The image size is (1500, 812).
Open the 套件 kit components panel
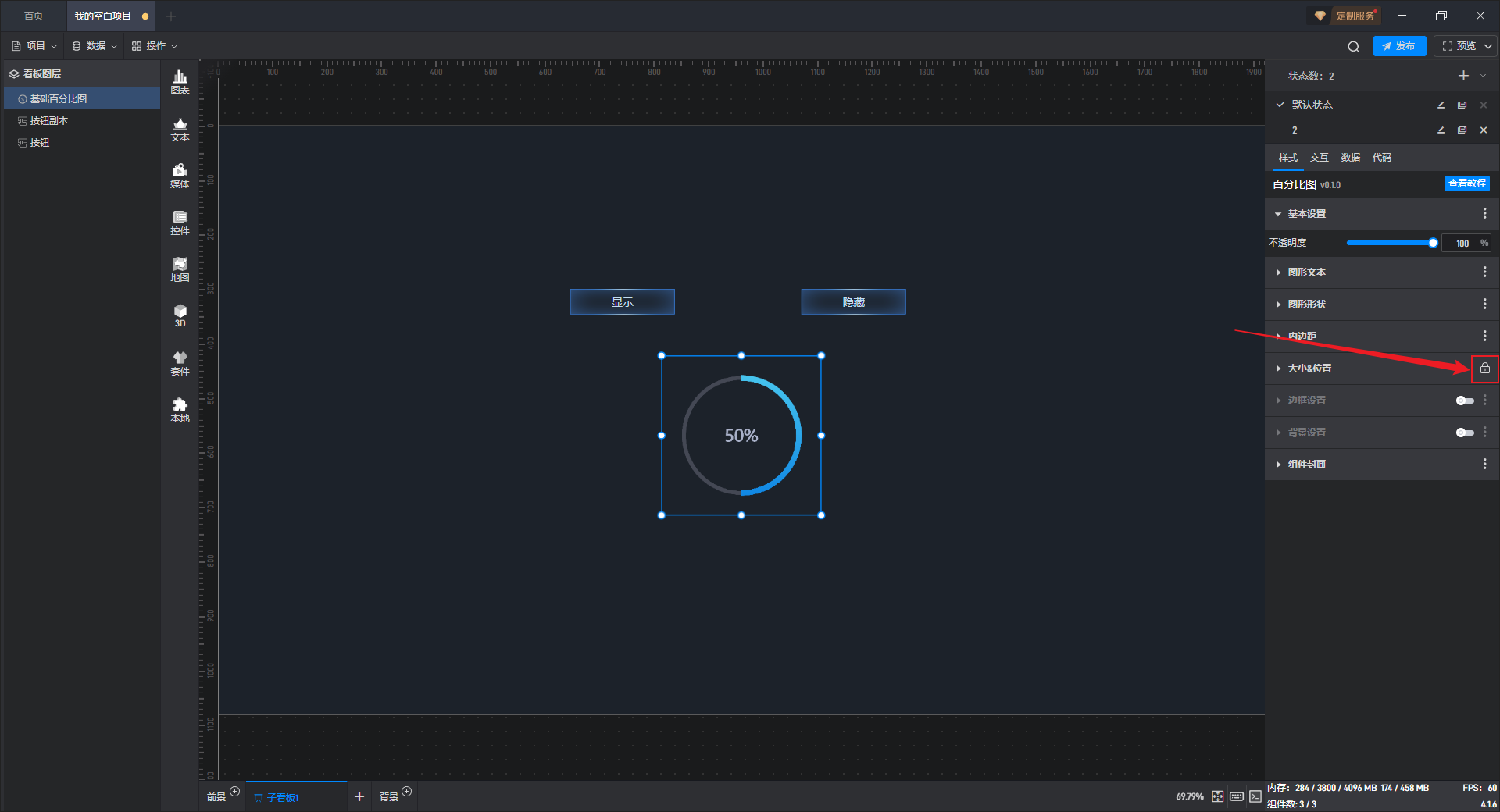click(180, 363)
